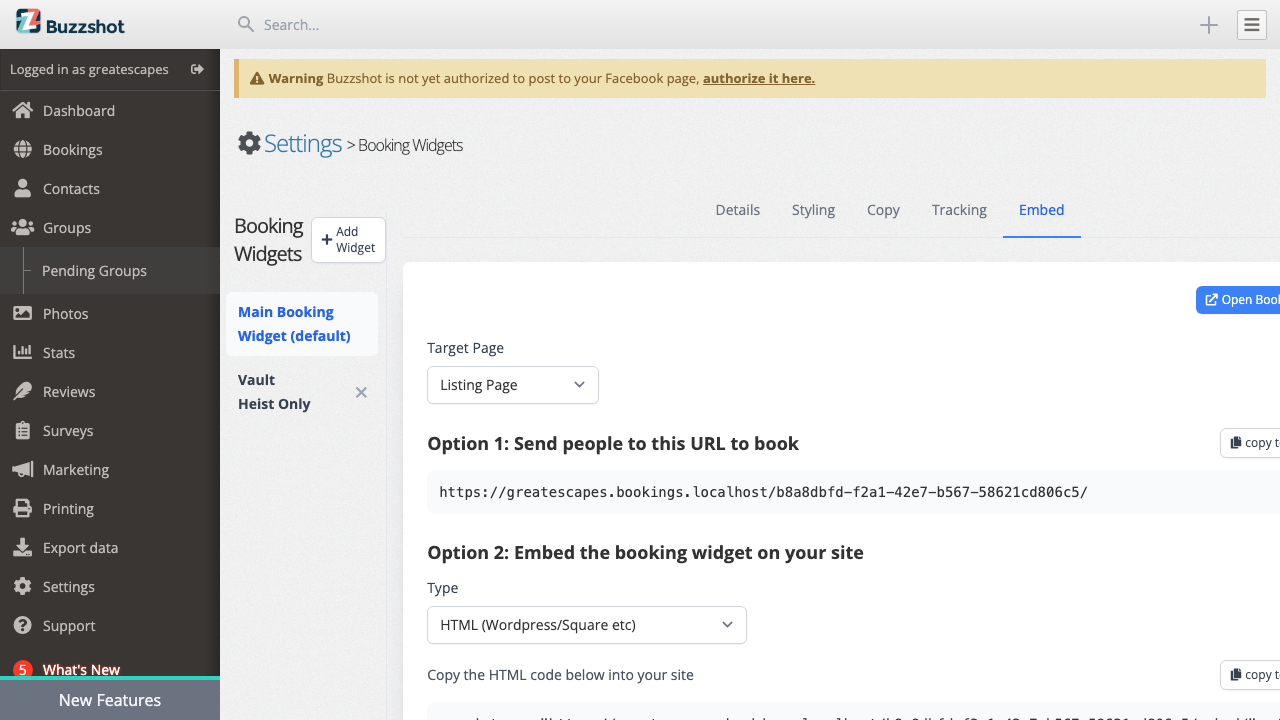The height and width of the screenshot is (720, 1280).
Task: Remove the Vault Heist Only widget
Action: click(x=361, y=392)
